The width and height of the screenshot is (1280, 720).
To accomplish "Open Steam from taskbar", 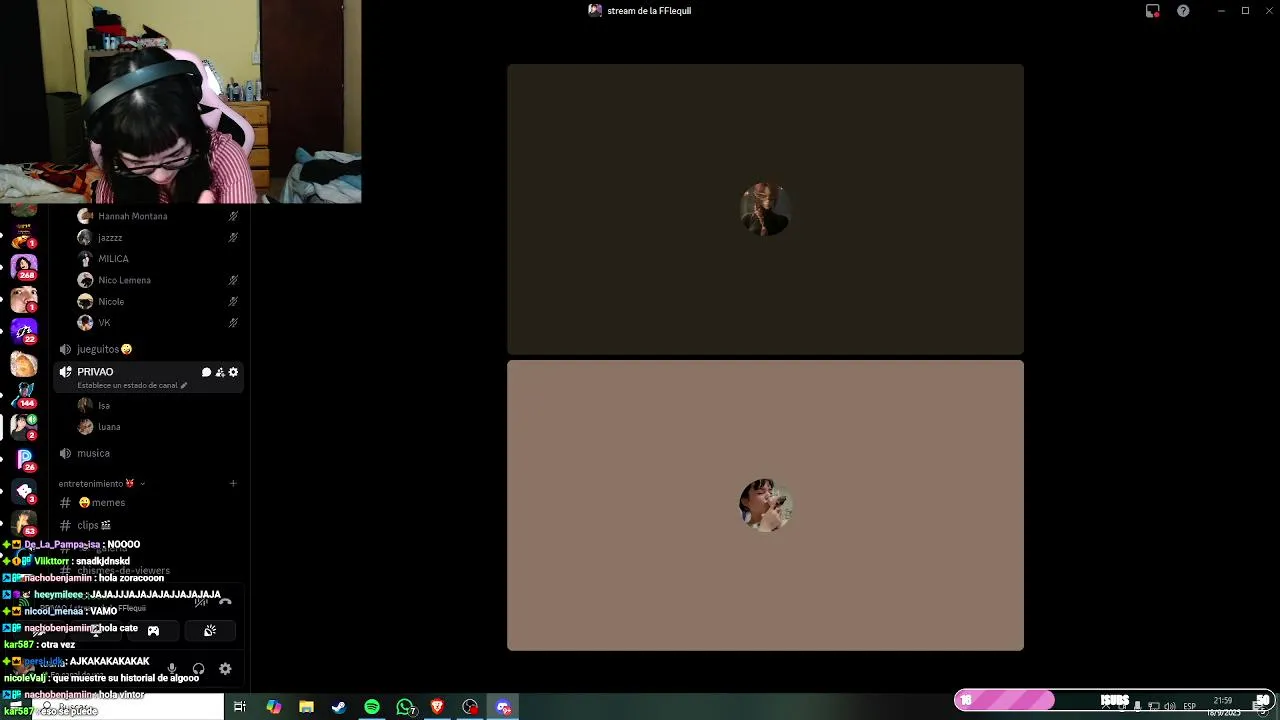I will [x=339, y=707].
